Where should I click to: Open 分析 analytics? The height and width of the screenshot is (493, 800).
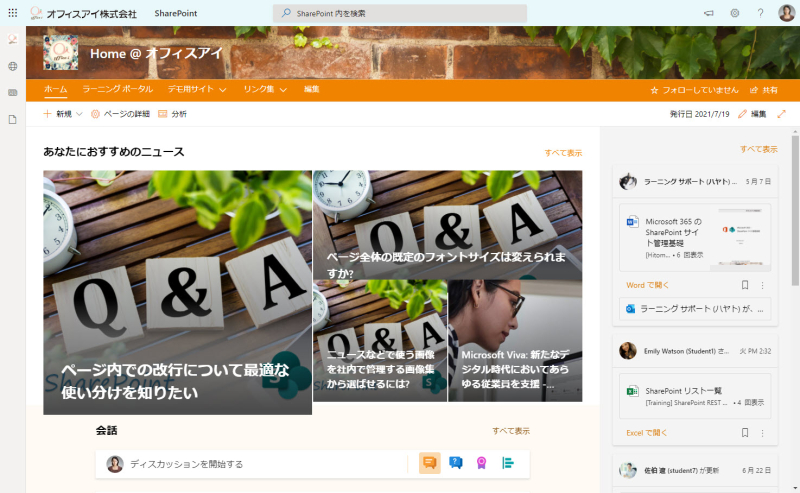point(172,114)
